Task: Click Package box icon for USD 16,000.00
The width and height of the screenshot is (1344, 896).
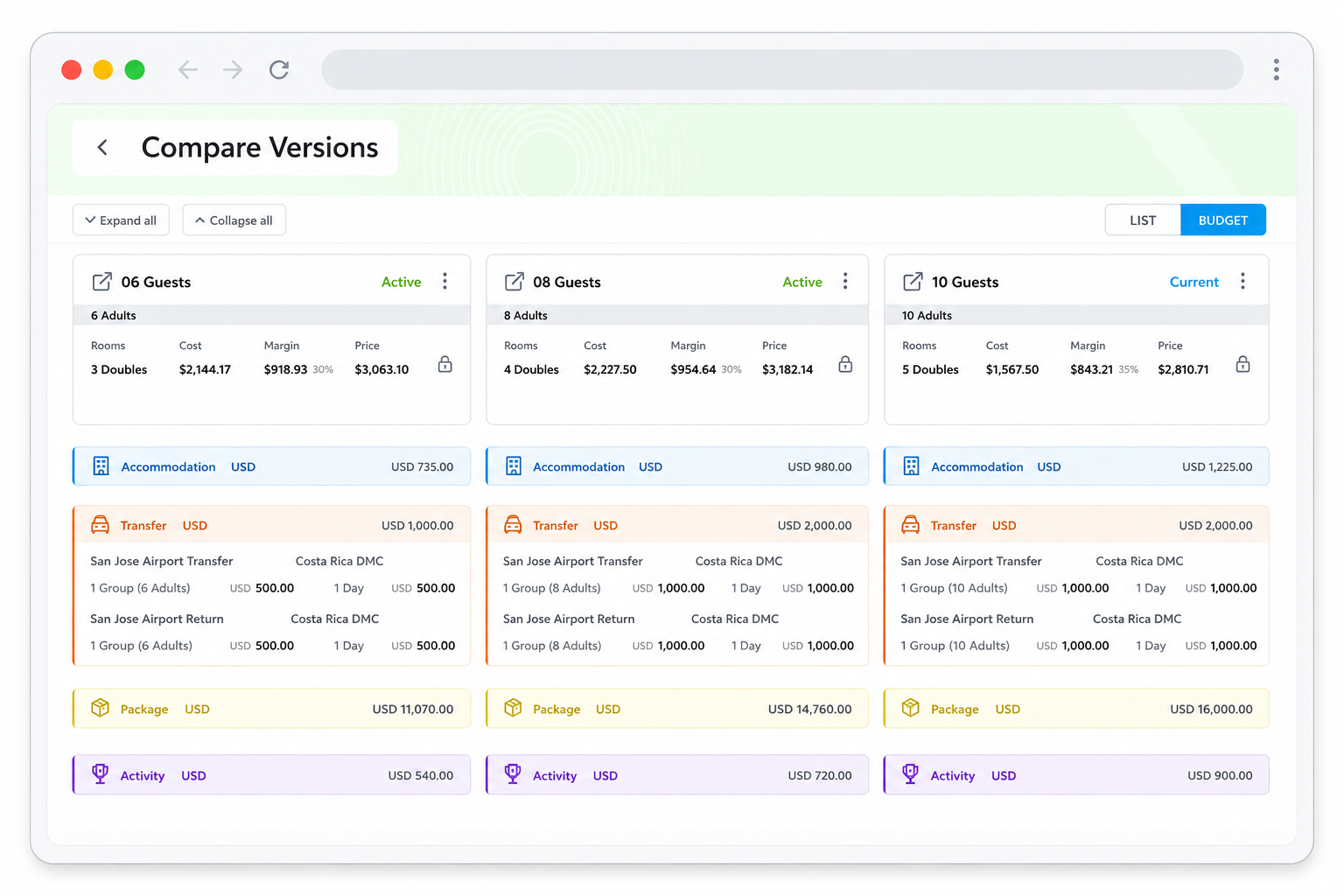Action: pos(911,708)
